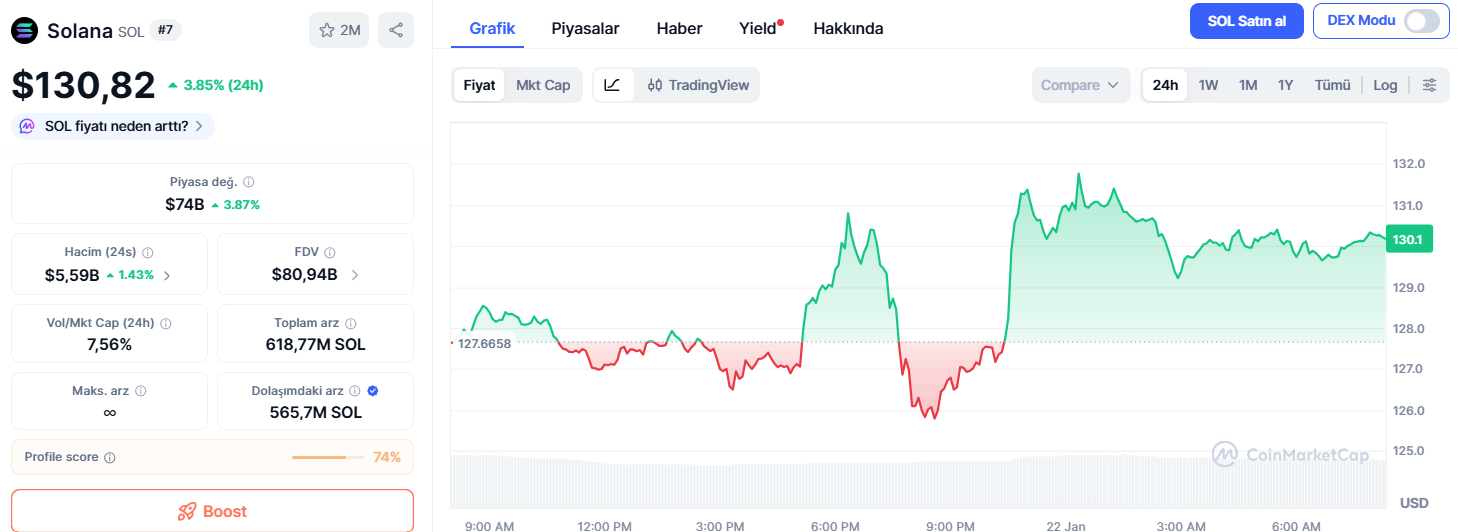This screenshot has width=1458, height=532.
Task: Click the rocket icon on Boost
Action: coord(187,511)
